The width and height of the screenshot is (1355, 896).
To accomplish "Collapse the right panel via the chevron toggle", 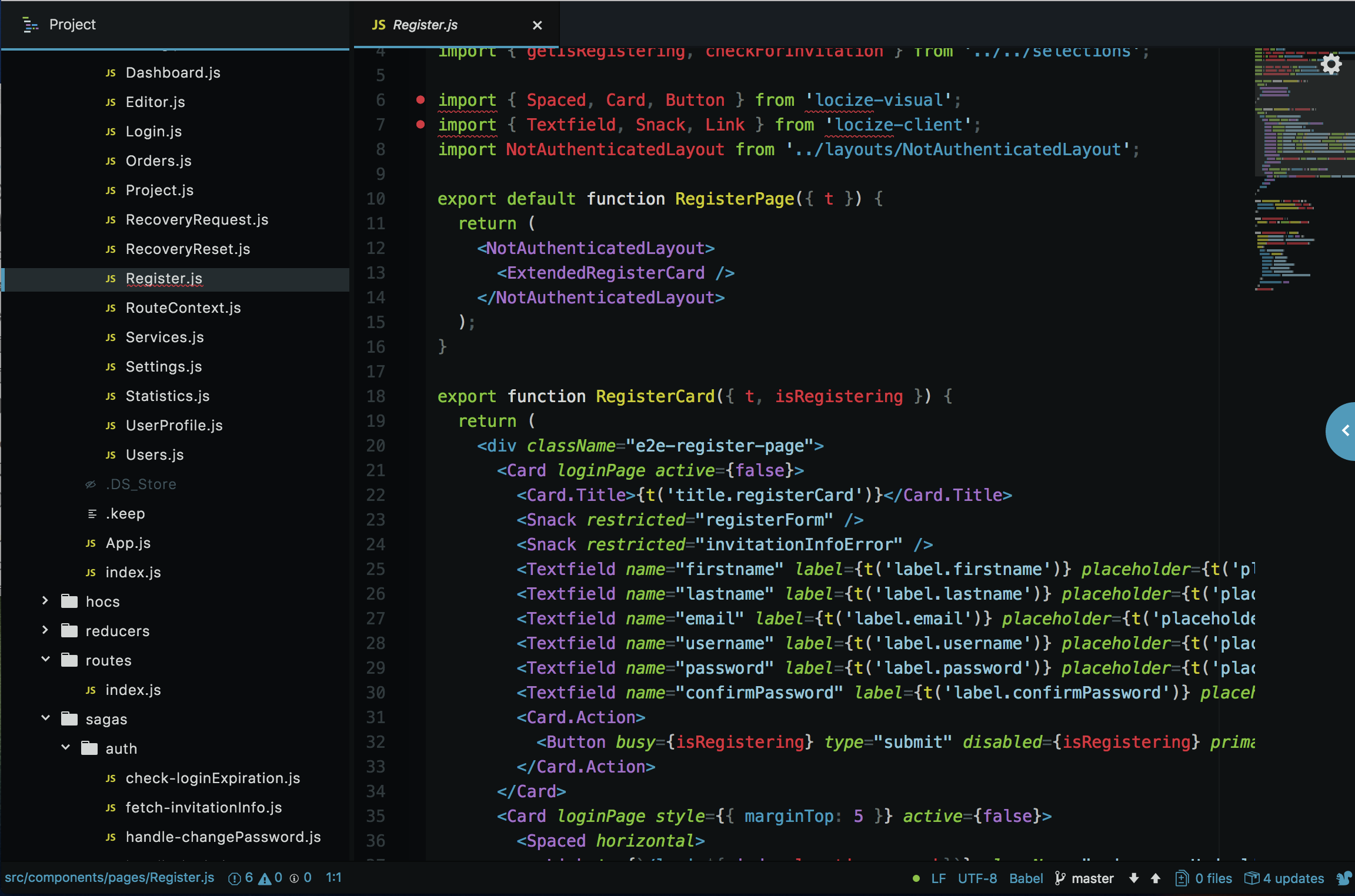I will point(1346,431).
